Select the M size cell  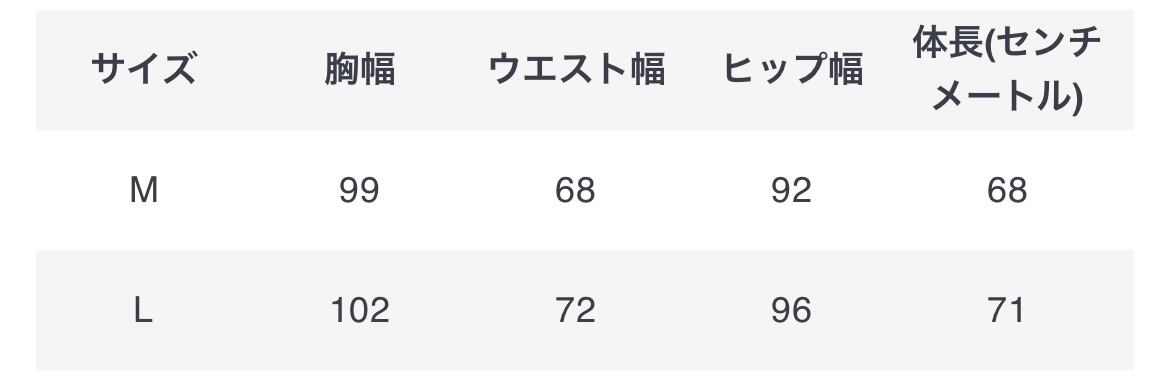(x=143, y=191)
